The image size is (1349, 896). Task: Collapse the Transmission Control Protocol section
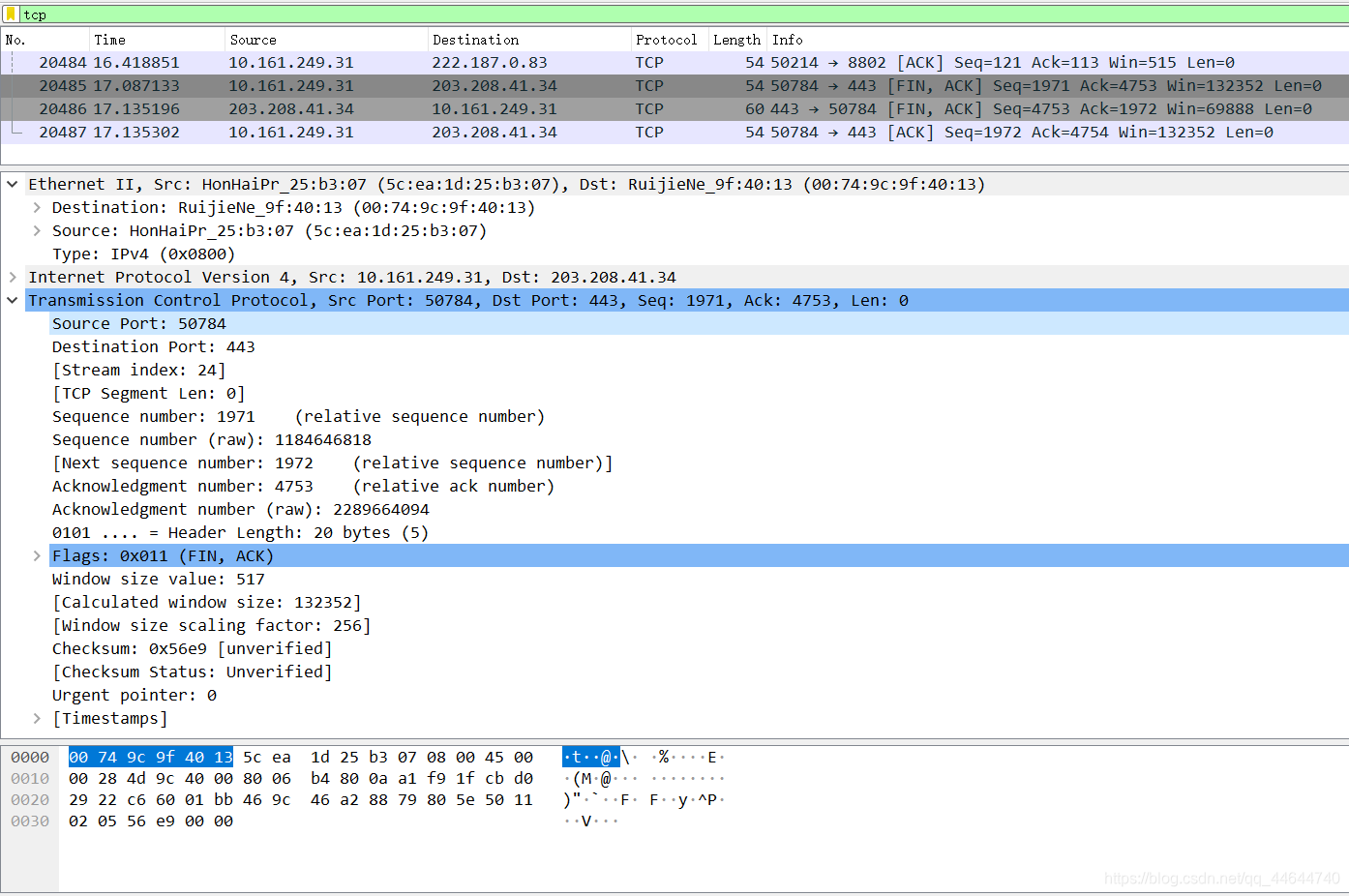pos(13,300)
